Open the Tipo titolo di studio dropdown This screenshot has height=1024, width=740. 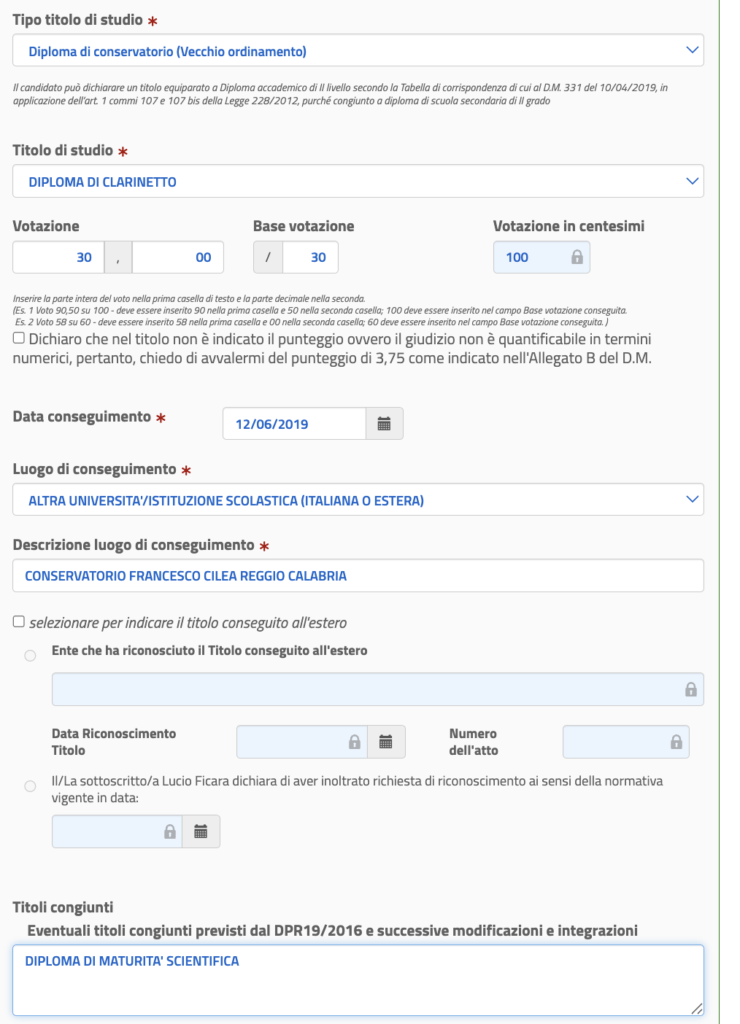click(x=358, y=50)
